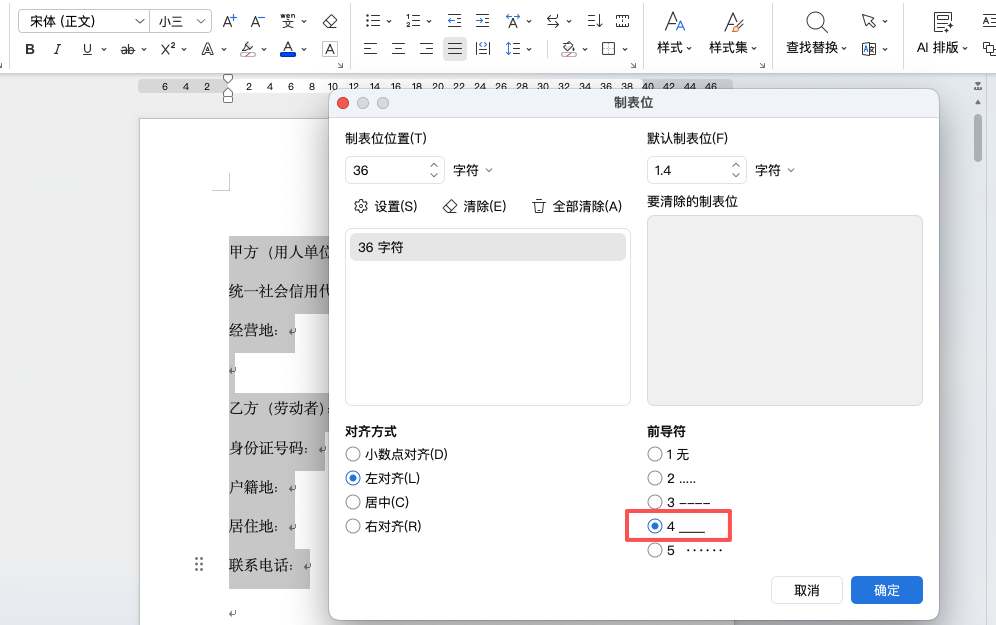Open the tab stops ruler icon
Screen dimensions: 996x625
tap(622, 21)
